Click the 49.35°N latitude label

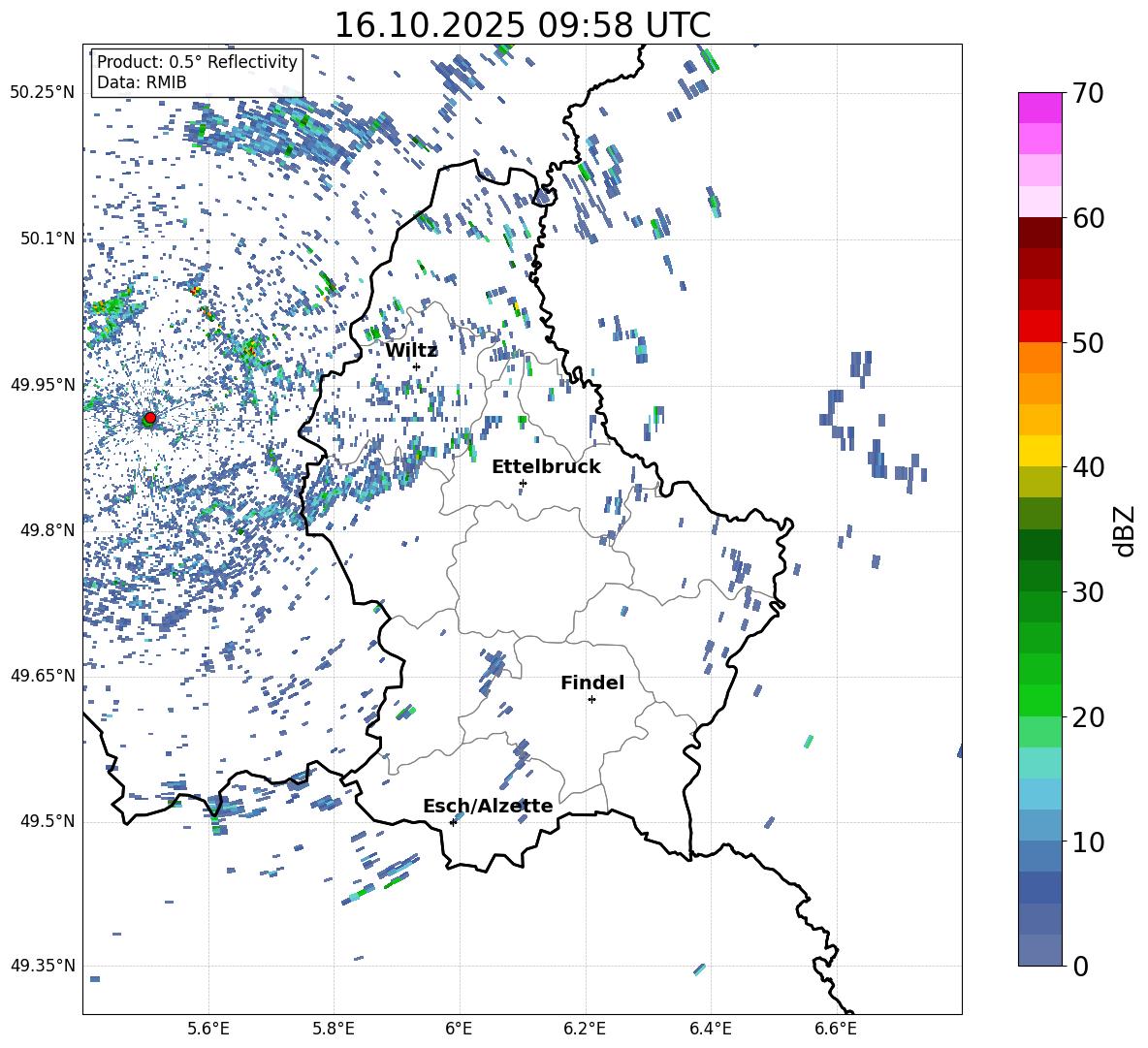(x=43, y=966)
